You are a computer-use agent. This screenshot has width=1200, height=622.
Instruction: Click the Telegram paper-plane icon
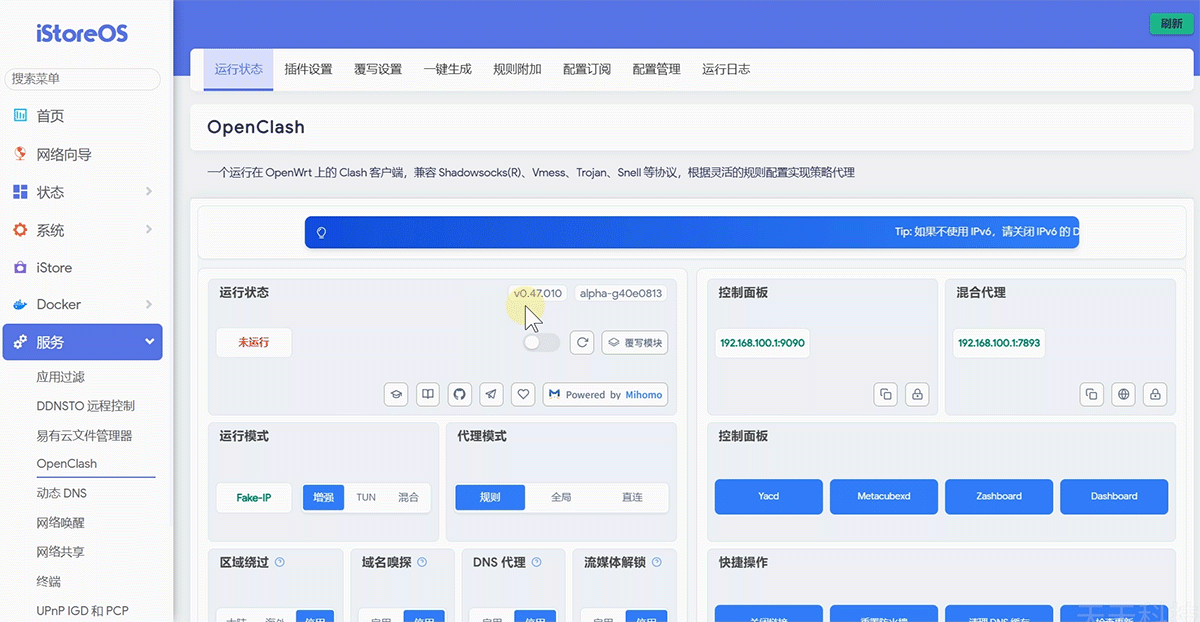pyautogui.click(x=491, y=394)
